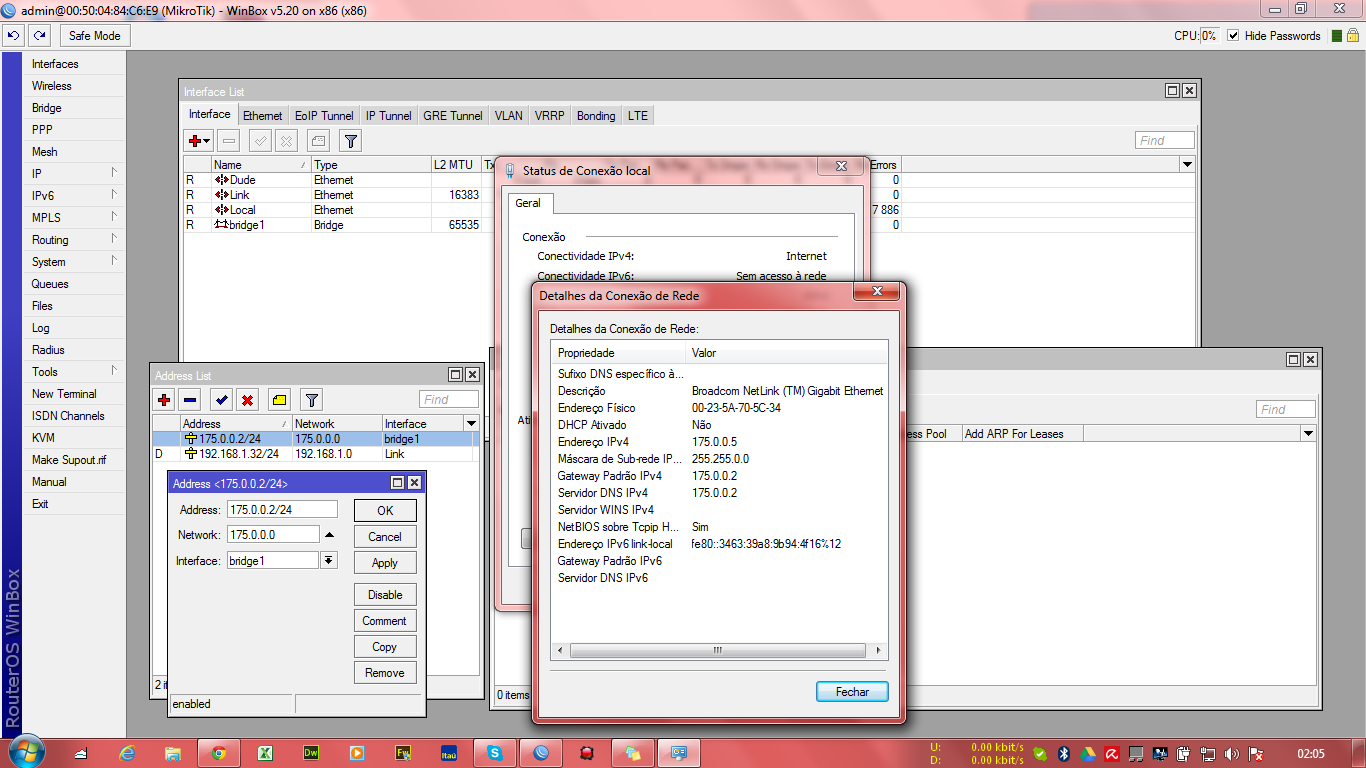Viewport: 1366px width, 768px height.
Task: Collapse the Network field using its up arrow
Action: point(329,535)
